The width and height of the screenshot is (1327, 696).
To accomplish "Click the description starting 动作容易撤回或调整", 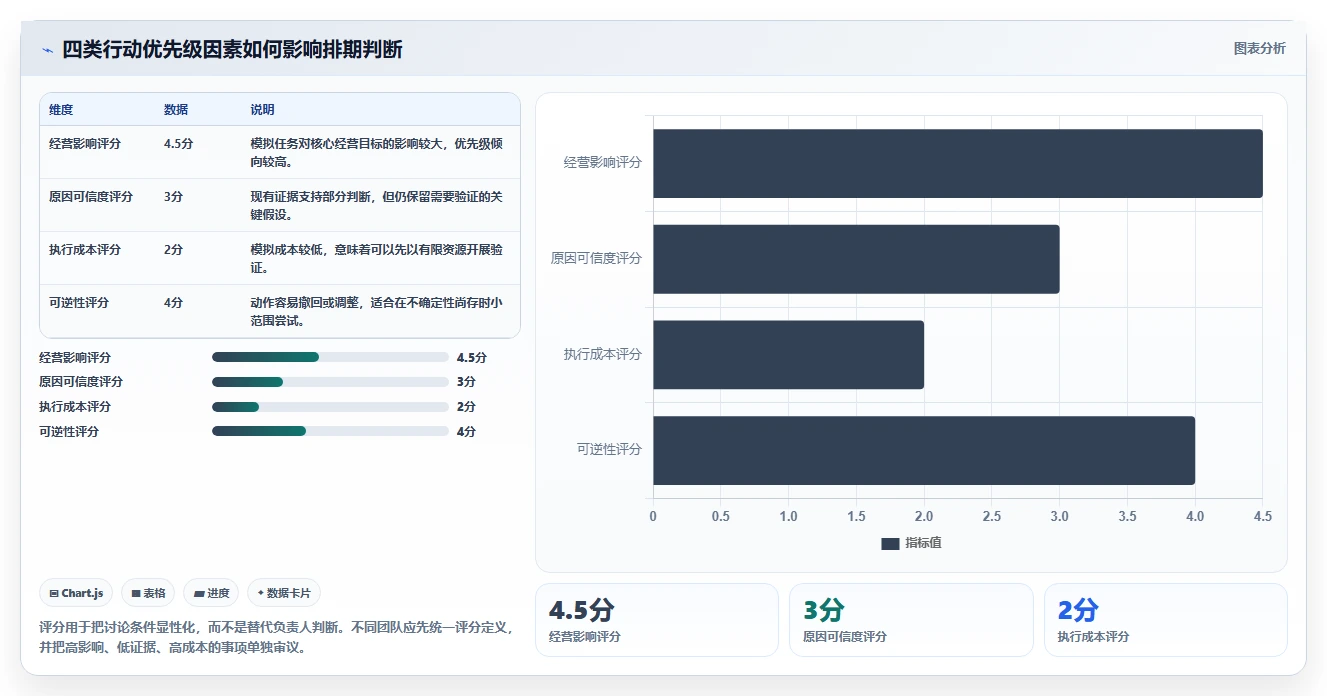I will point(376,311).
